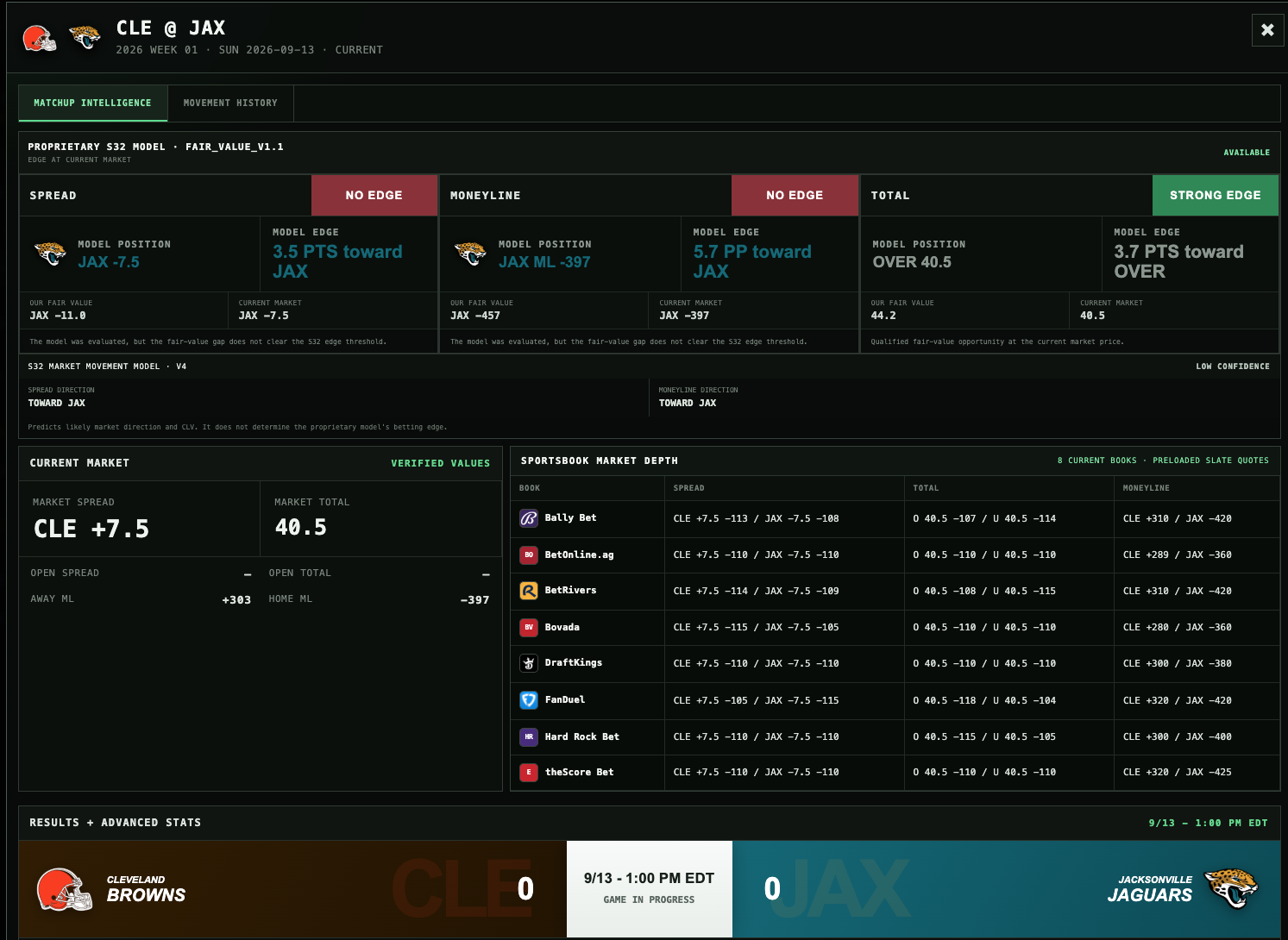Click Moneyline Direction TOWARD JAX value
Screen dimensions: 1288x940
coord(687,403)
